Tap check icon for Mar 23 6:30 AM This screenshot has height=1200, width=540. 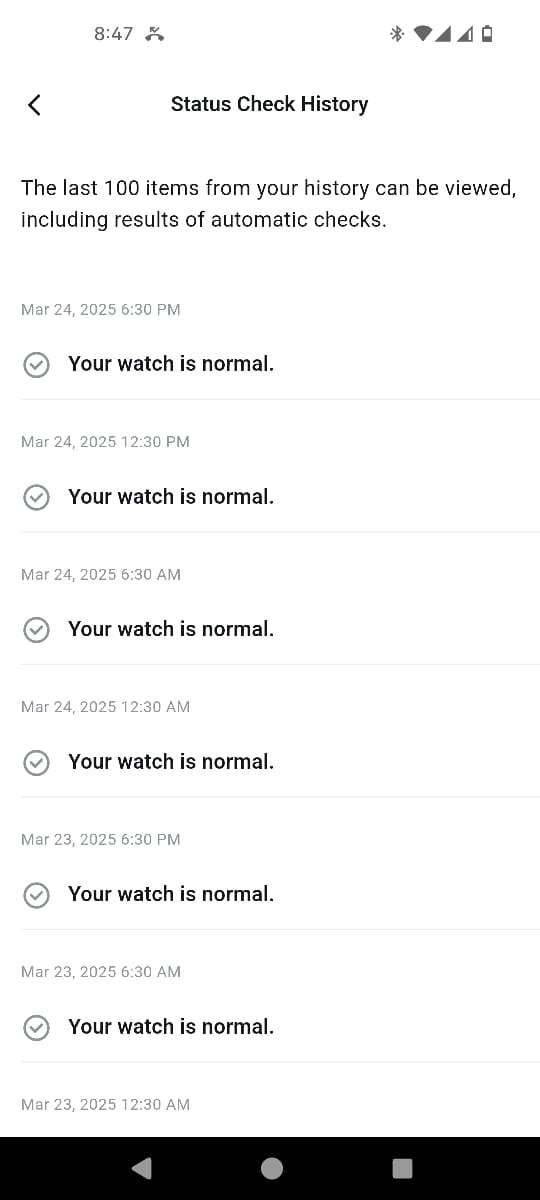click(36, 1027)
